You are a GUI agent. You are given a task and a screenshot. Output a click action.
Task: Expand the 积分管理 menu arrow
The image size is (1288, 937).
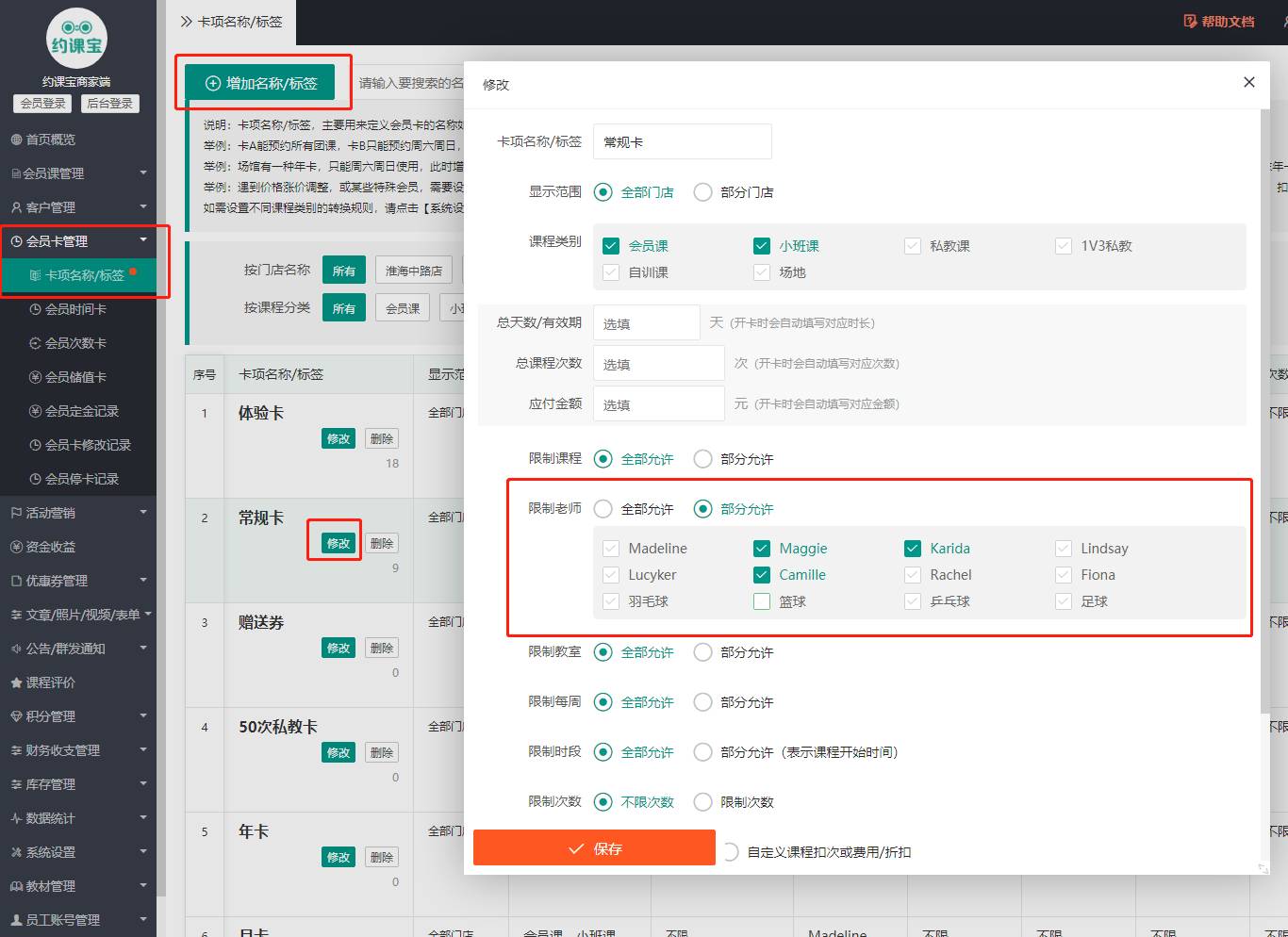tap(143, 715)
